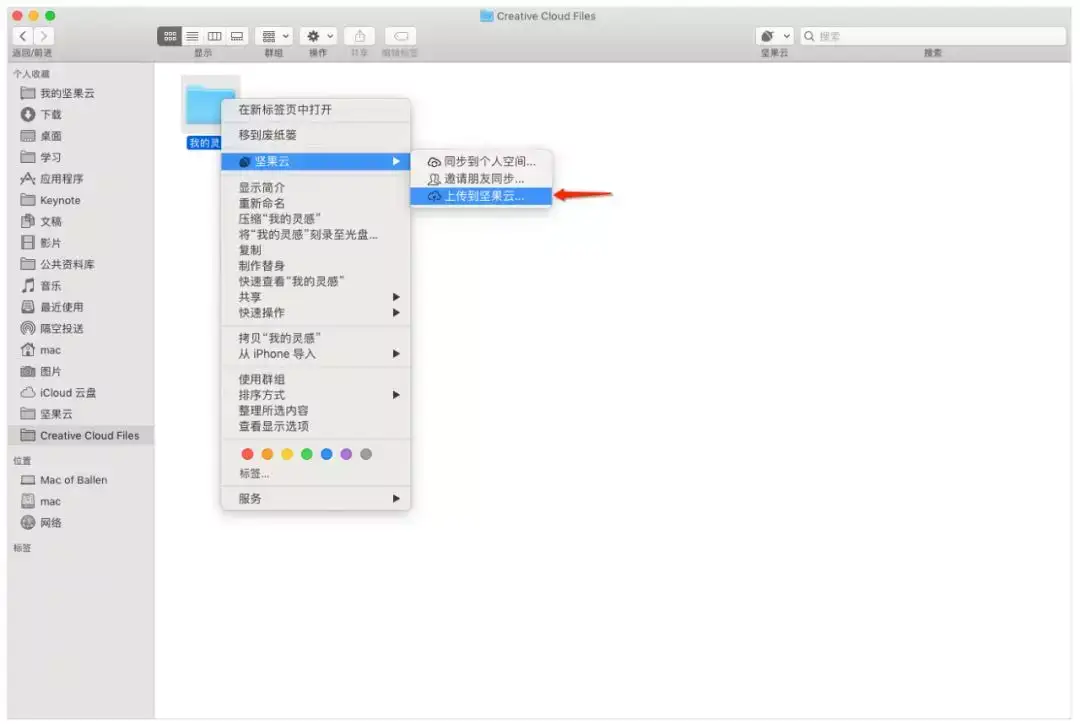
Task: Open 音乐 music in the sidebar
Action: 81,285
